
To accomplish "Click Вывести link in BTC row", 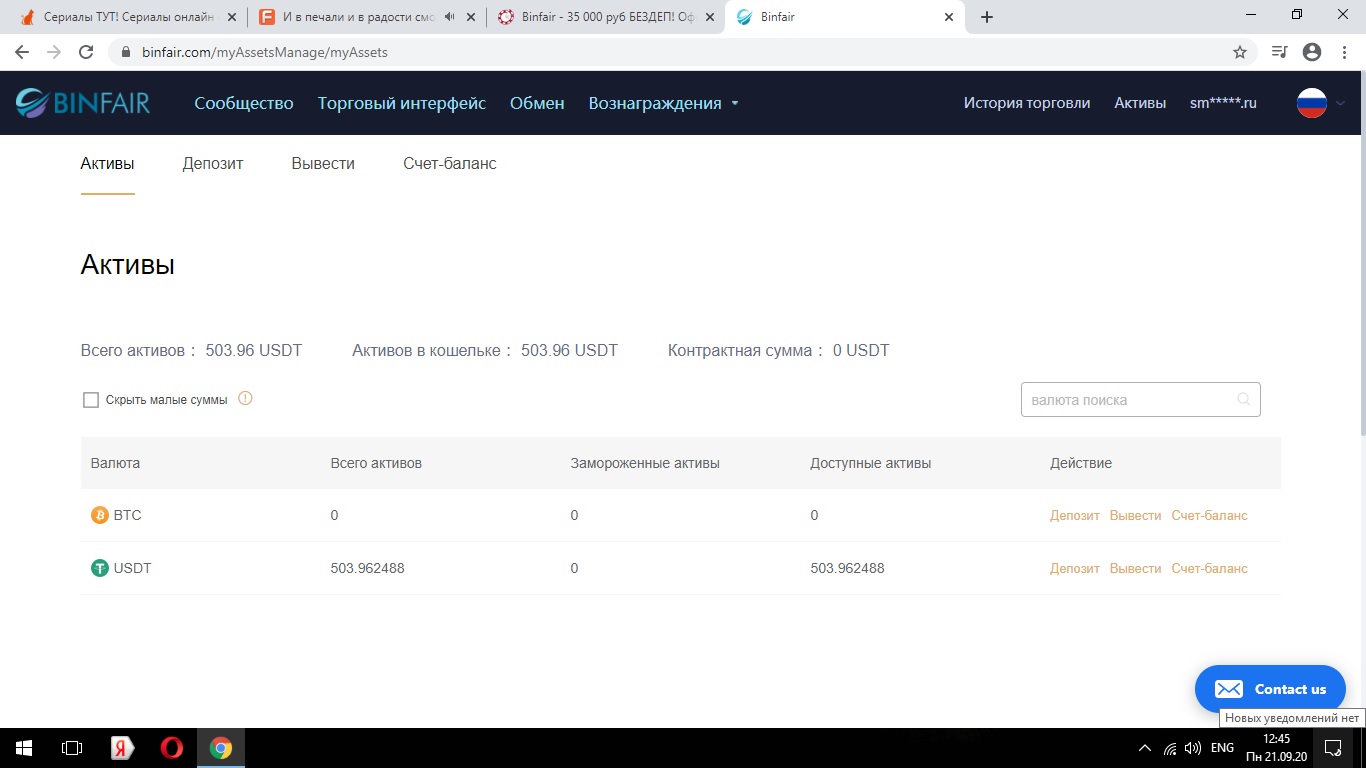I will (1136, 515).
